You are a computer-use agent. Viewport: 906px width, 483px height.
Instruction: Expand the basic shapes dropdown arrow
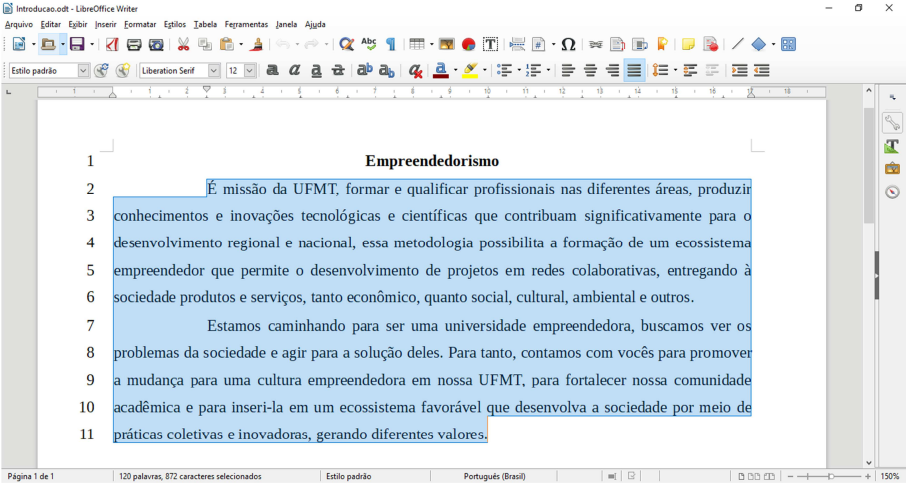tap(773, 44)
